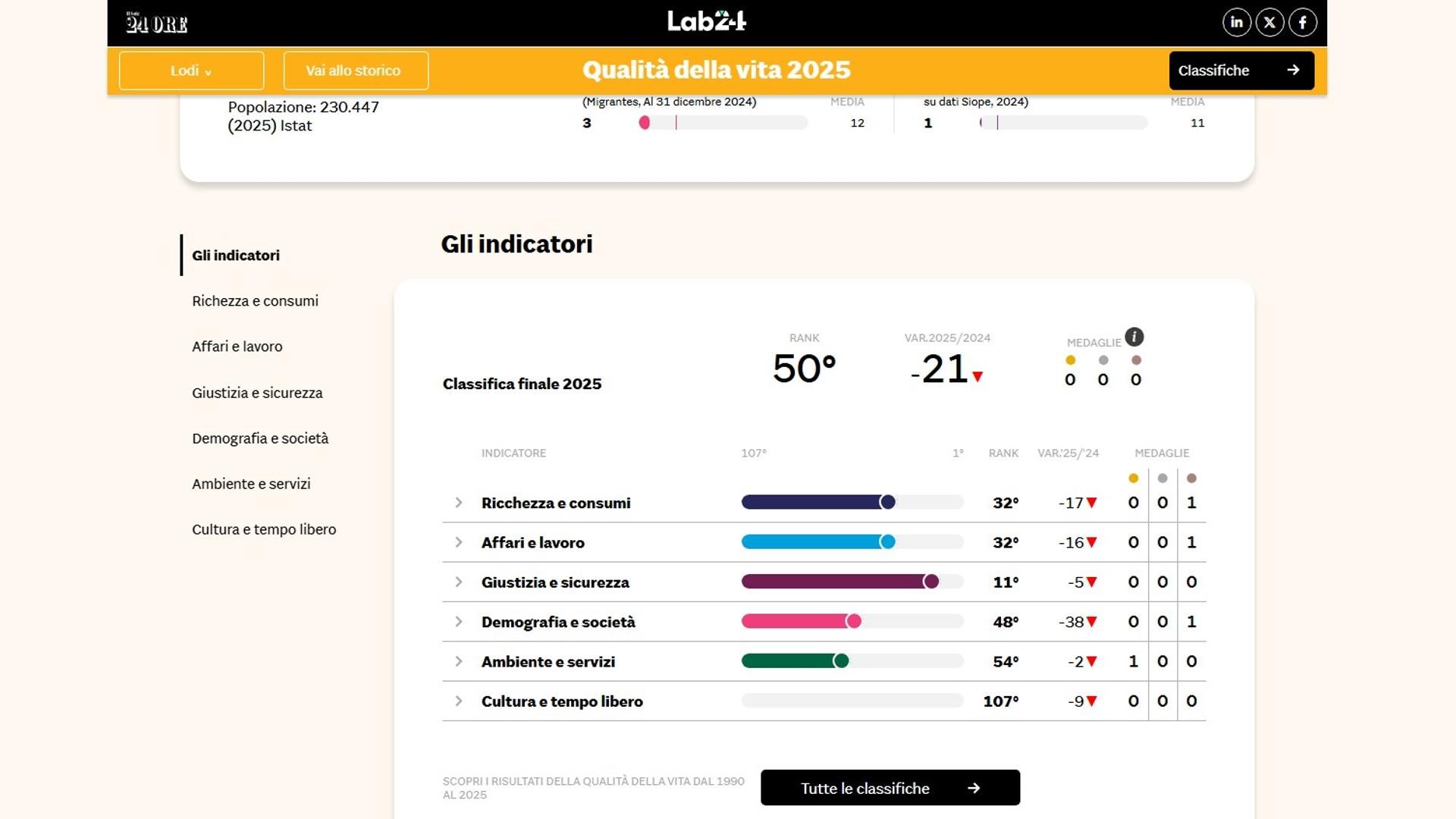Click the Facebook share icon
This screenshot has width=1456, height=819.
pos(1303,23)
